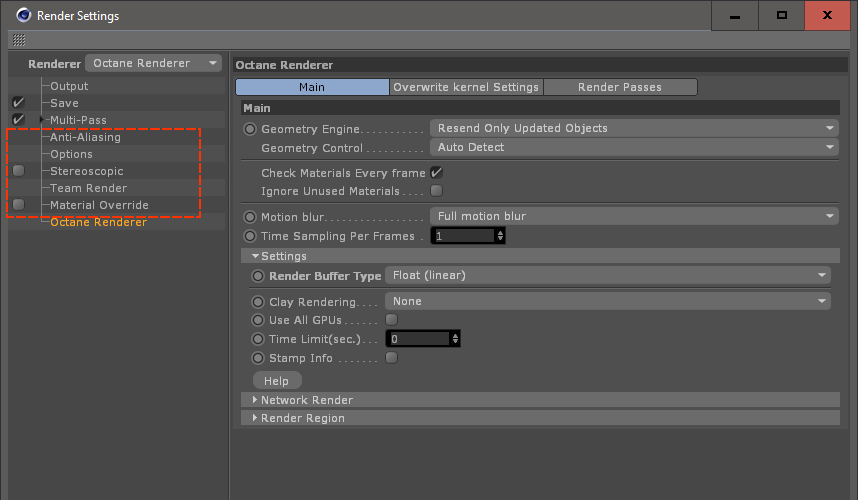
Task: Click keyframe dot beside Clay Rendering
Action: tap(259, 302)
